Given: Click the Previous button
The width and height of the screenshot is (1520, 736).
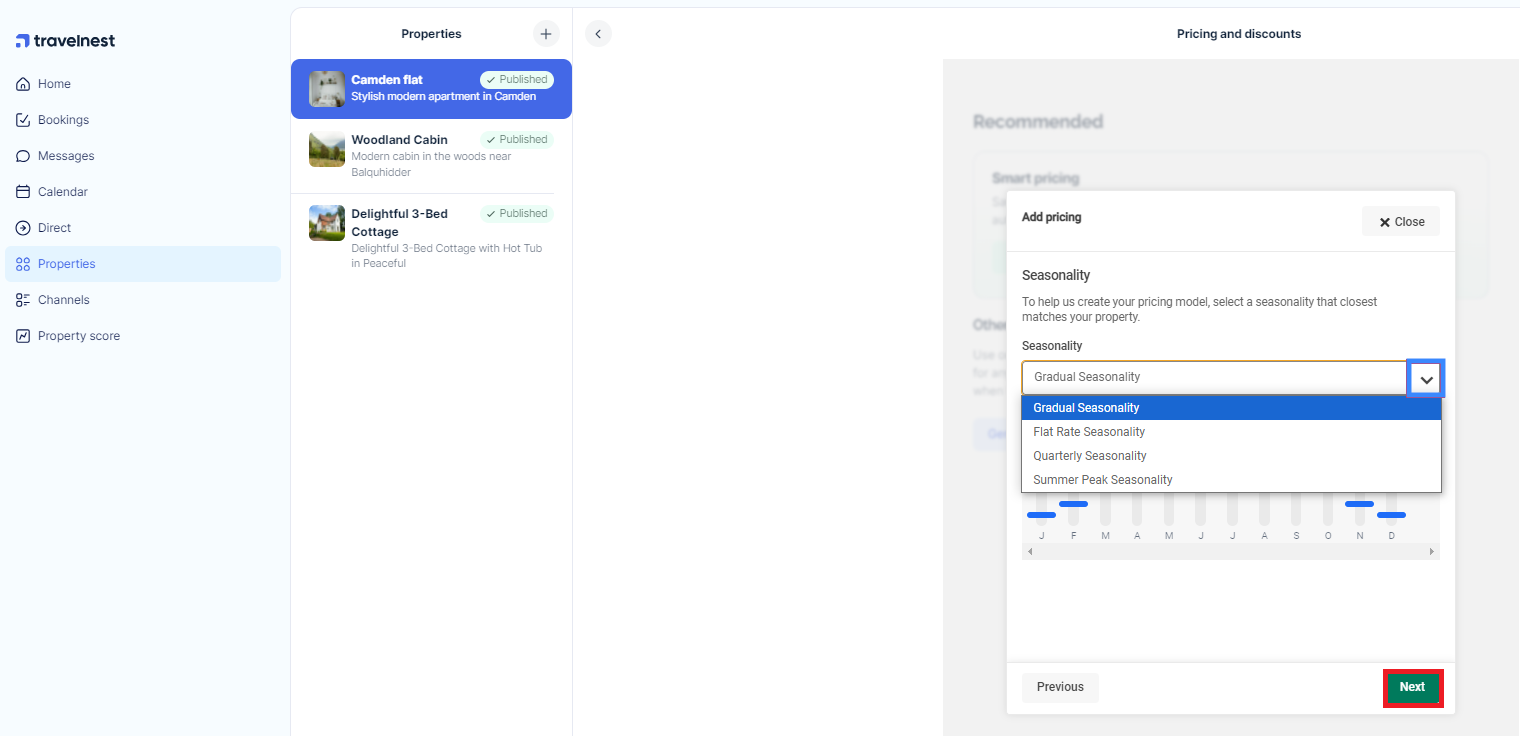Looking at the screenshot, I should [x=1060, y=687].
